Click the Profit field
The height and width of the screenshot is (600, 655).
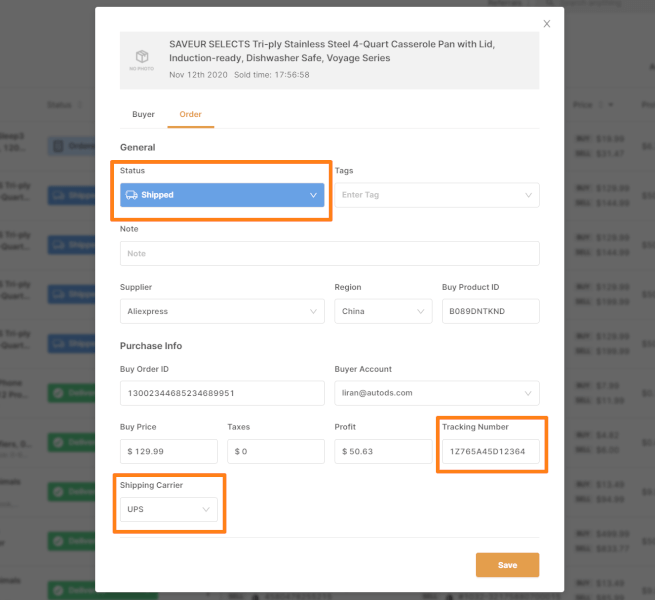tap(383, 452)
